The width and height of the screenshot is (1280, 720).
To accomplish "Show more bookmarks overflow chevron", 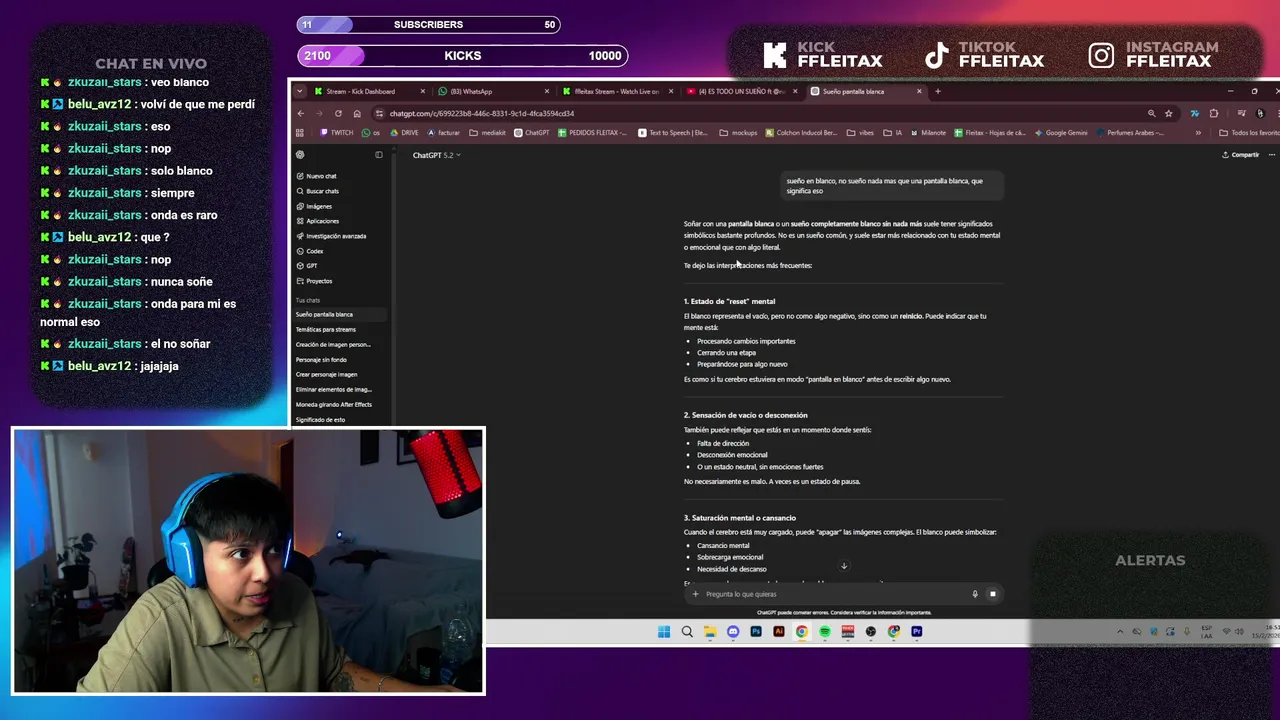I will (1198, 132).
